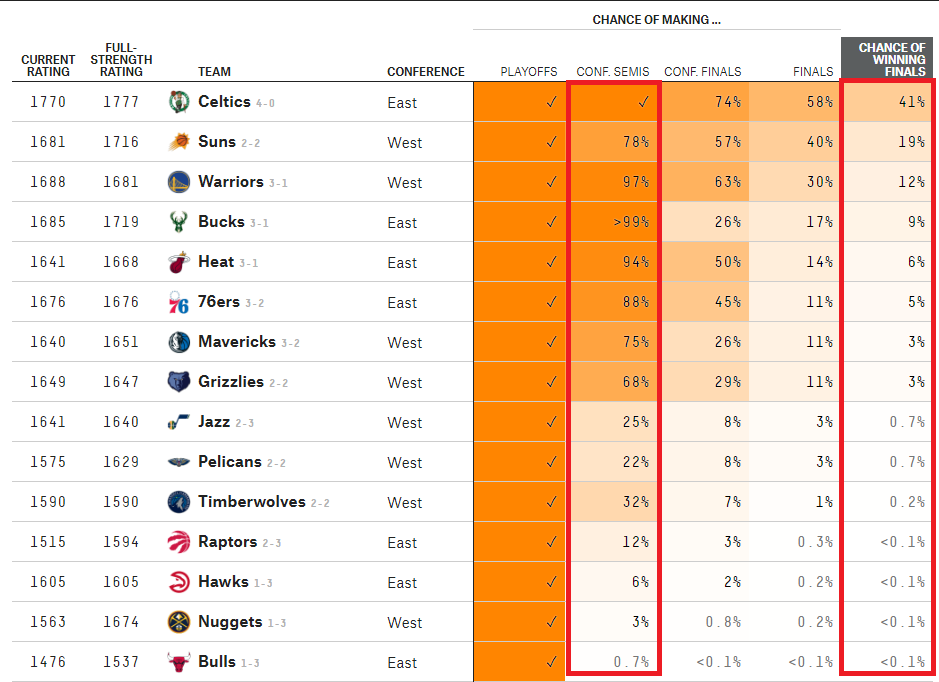This screenshot has width=939, height=682.
Task: Click the Conference column header
Action: point(426,72)
